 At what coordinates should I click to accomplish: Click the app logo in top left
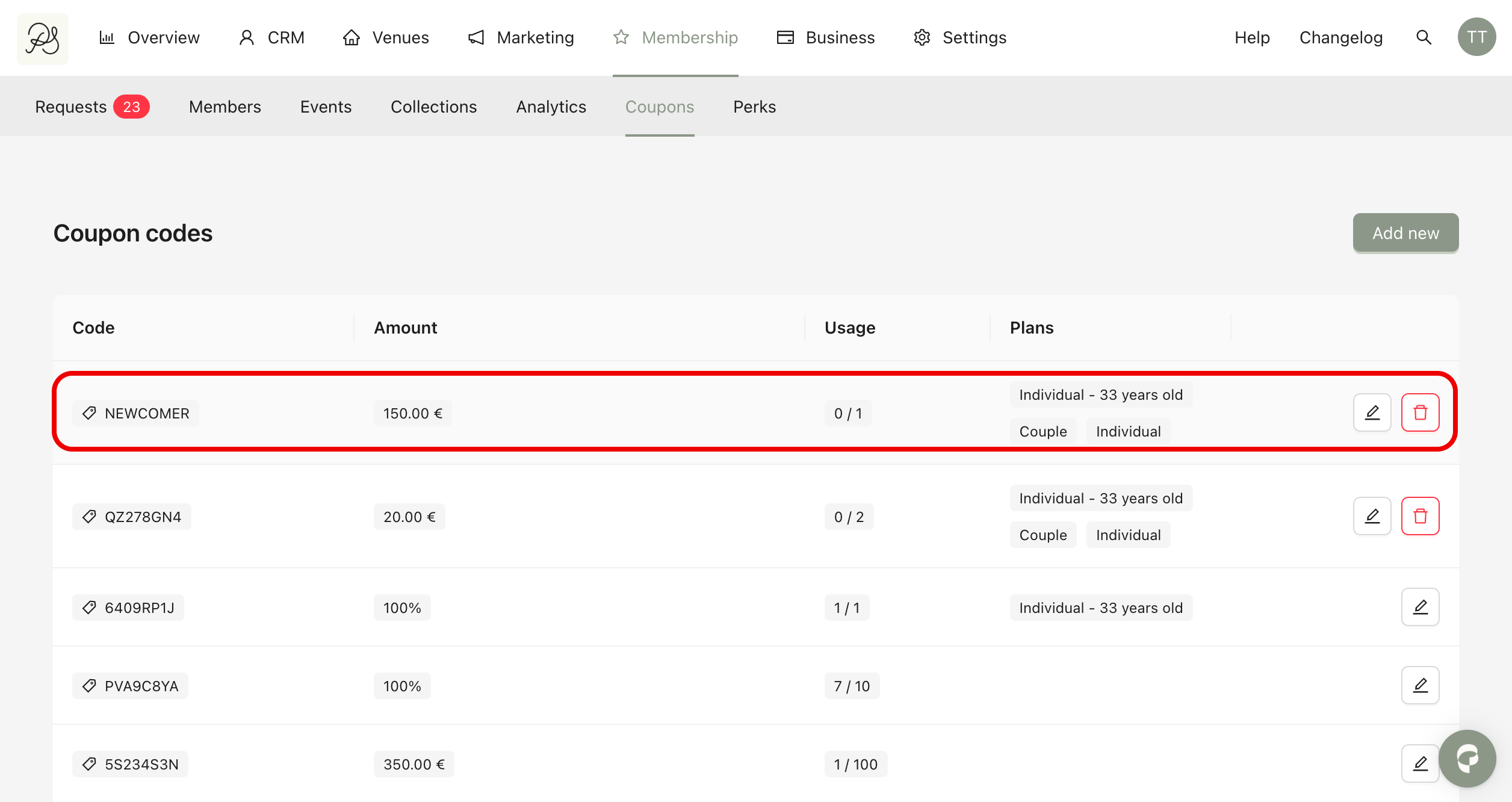(42, 39)
